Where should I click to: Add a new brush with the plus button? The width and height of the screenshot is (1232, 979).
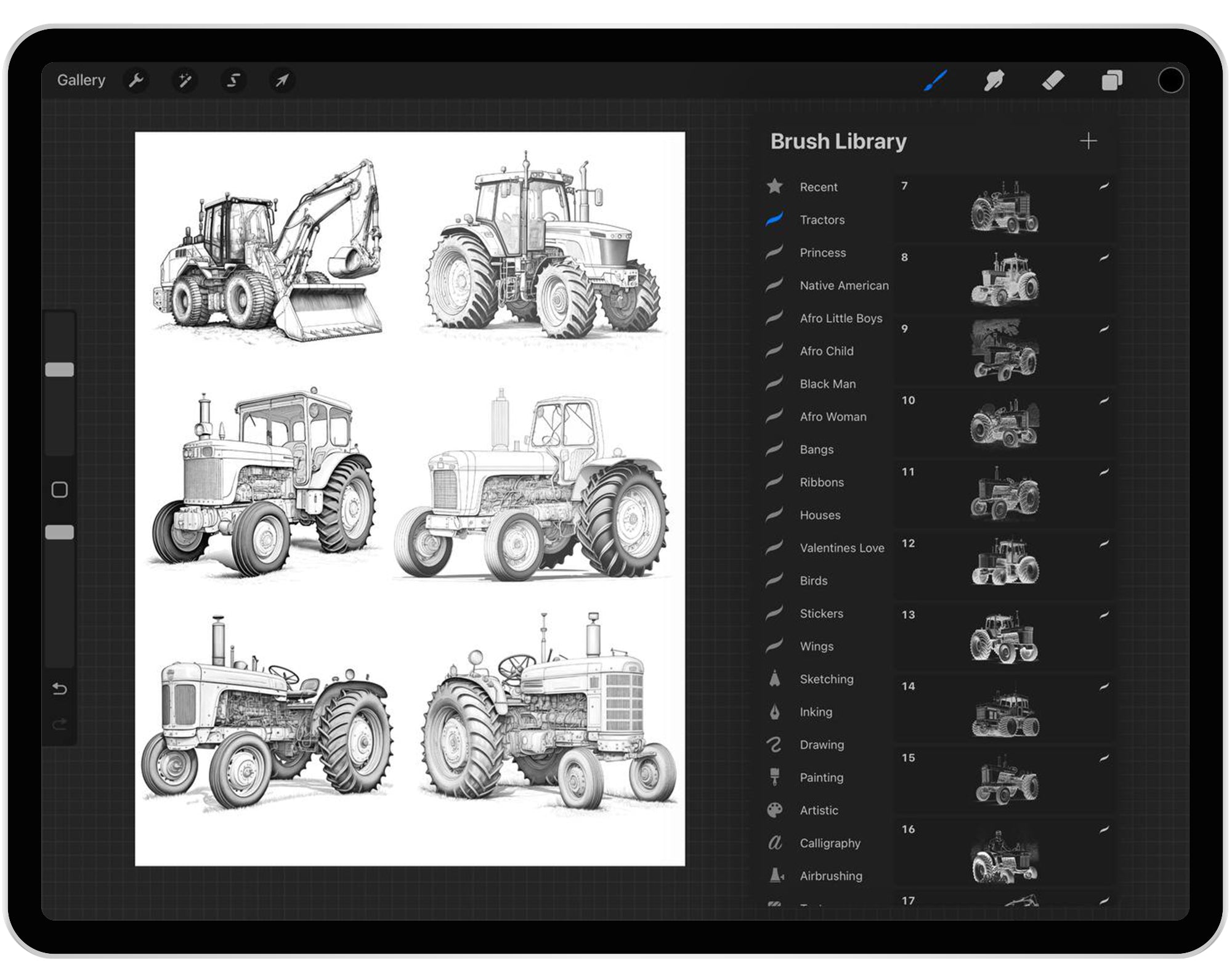(x=1089, y=140)
